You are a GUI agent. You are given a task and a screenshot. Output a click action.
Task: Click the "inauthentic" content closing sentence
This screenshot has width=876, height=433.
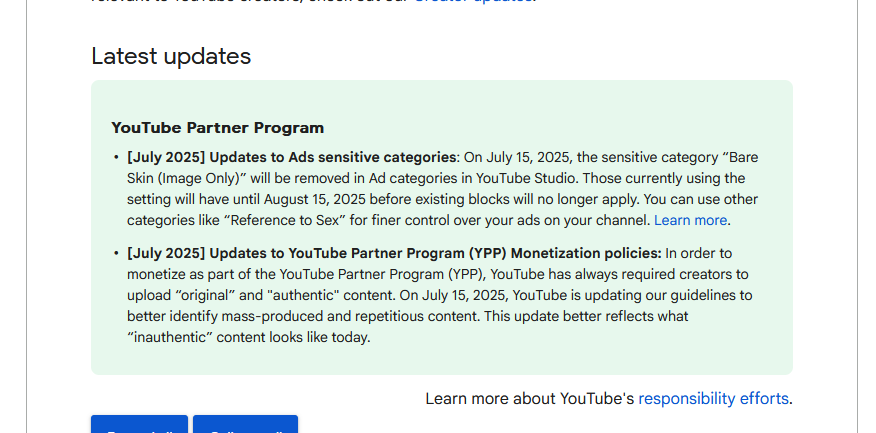(249, 337)
